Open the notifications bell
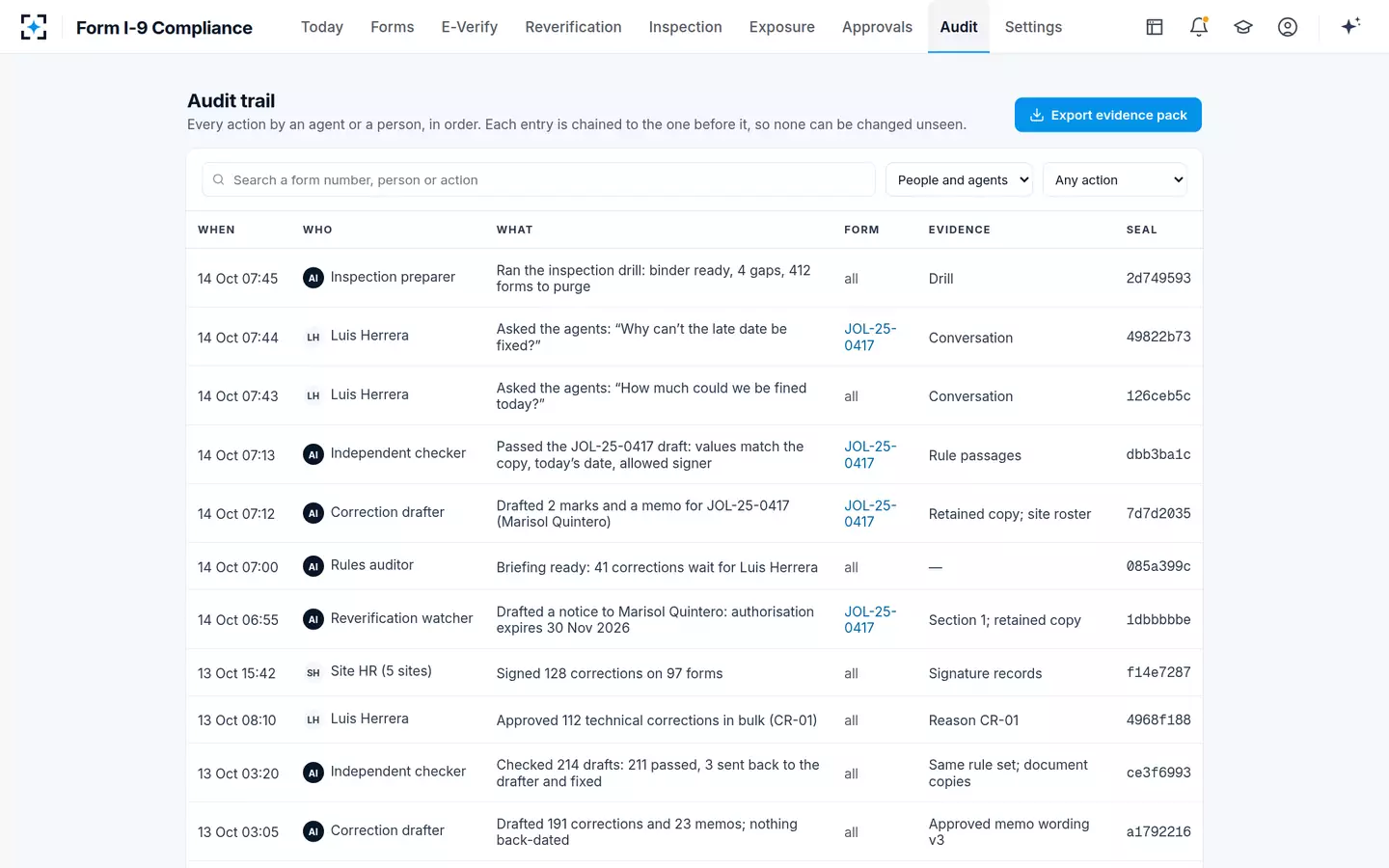 click(x=1199, y=27)
